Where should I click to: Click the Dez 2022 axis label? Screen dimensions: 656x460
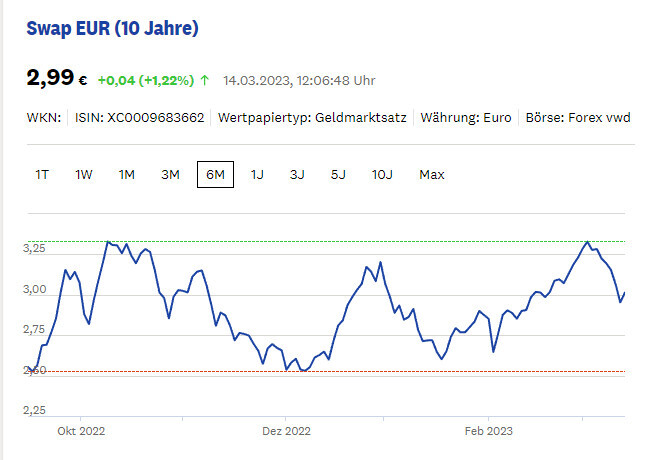point(286,431)
